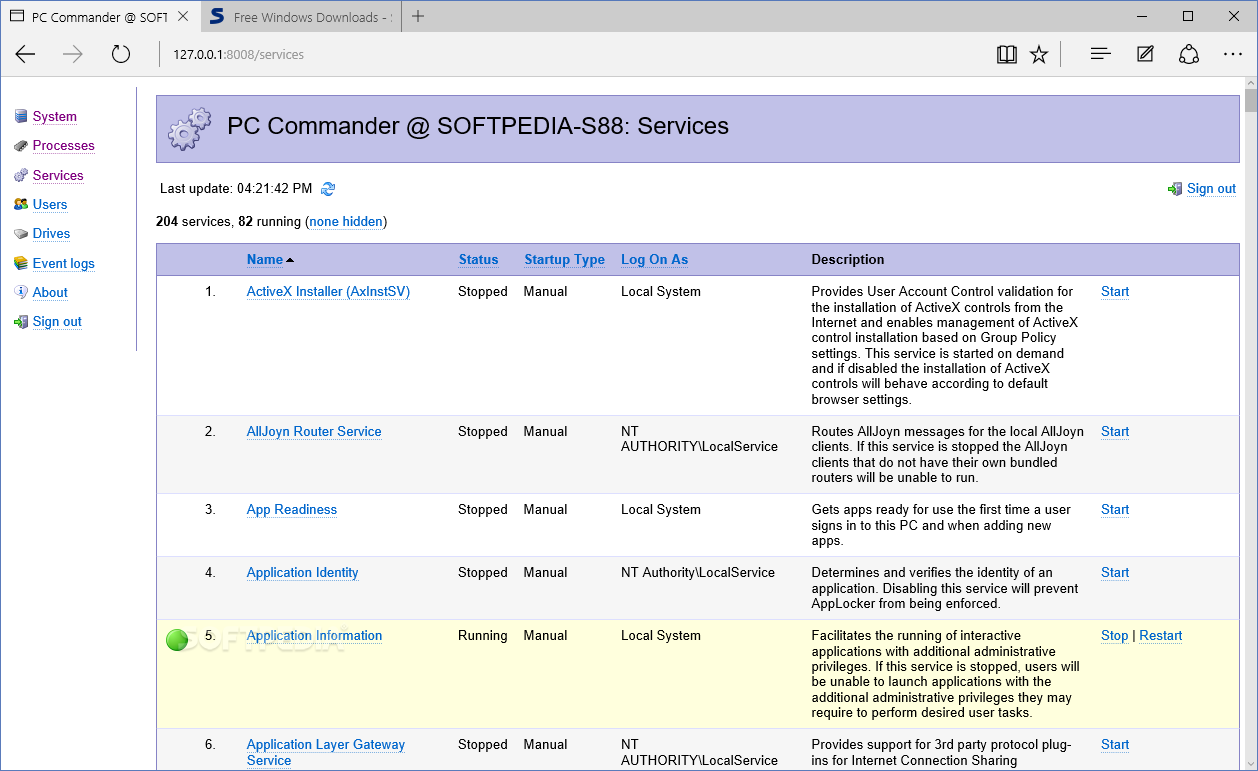Screen dimensions: 1258x771
Task: Click the About info sidebar icon
Action: tap(21, 292)
